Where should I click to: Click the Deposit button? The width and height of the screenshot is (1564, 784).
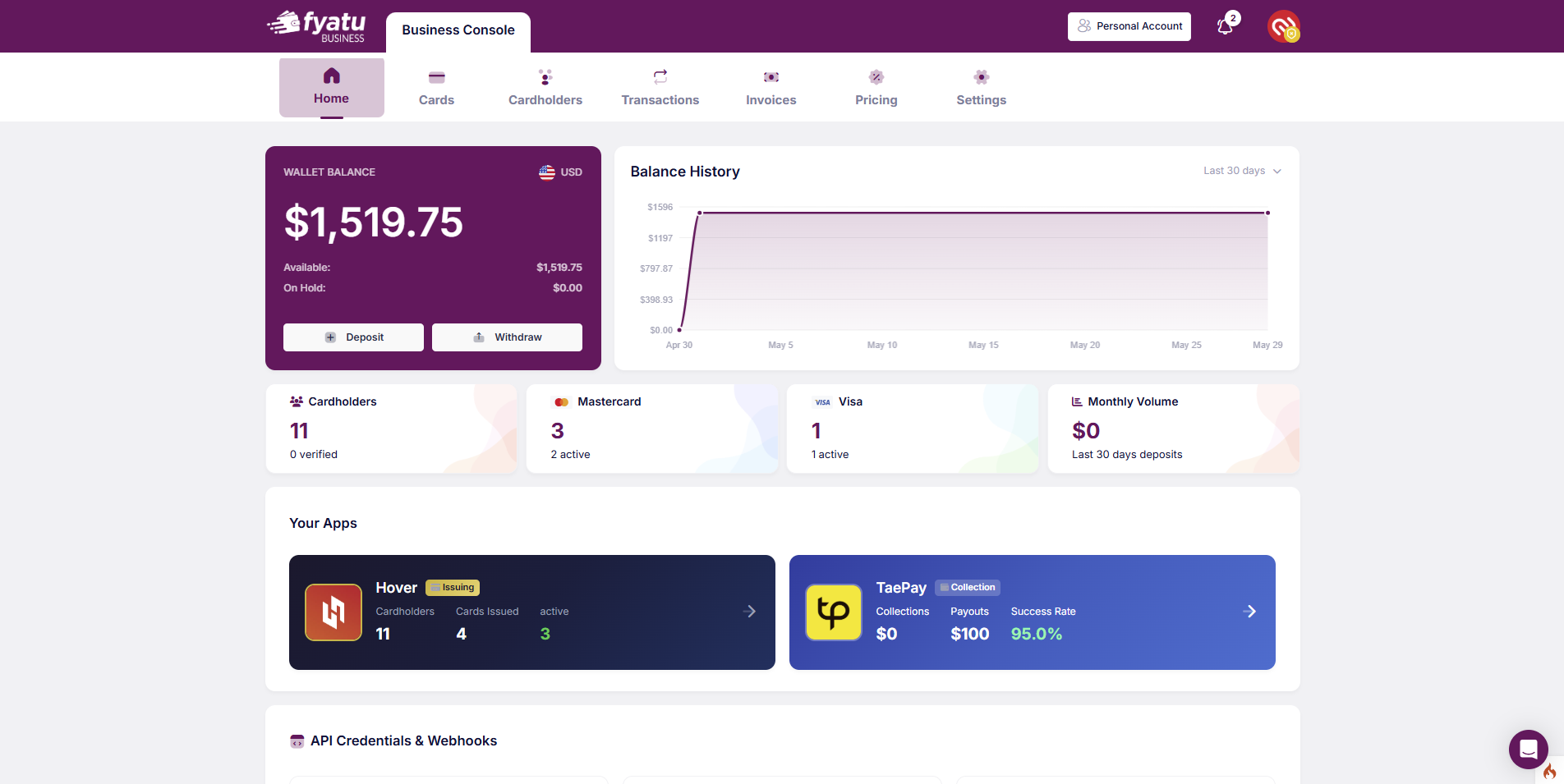coord(354,337)
